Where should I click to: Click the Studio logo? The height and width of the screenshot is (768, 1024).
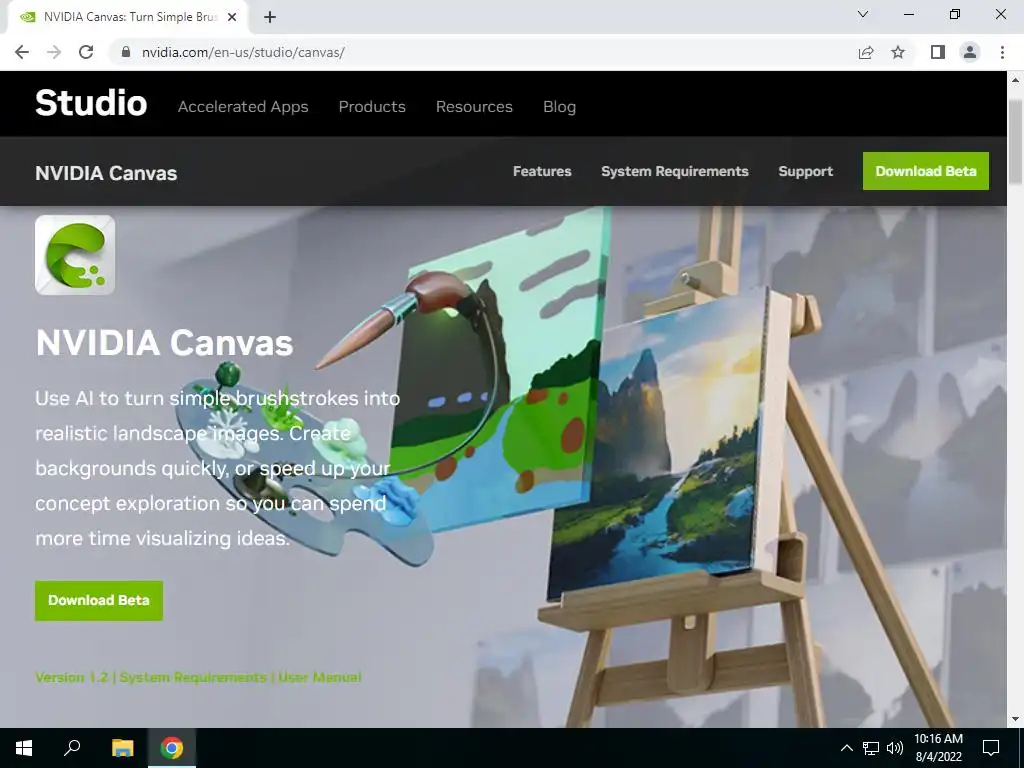coord(91,103)
